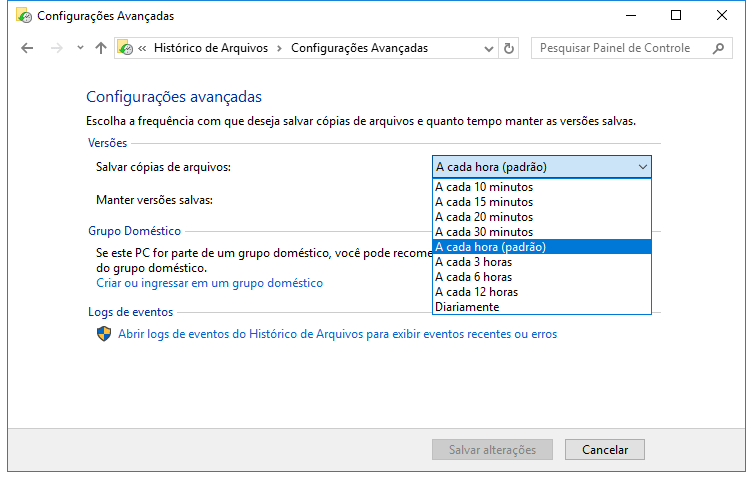Expand the address bar history dropdown
Viewport: 753px width, 479px height.
489,49
